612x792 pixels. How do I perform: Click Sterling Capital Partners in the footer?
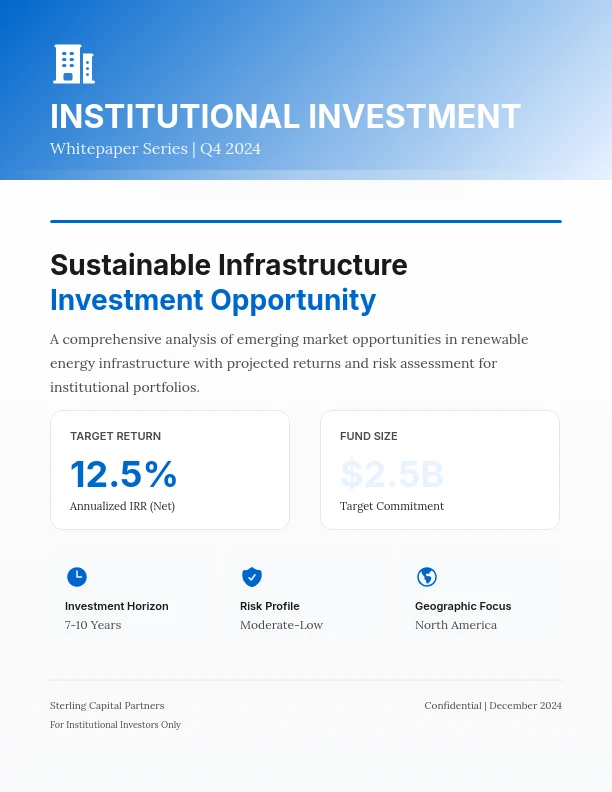click(x=107, y=705)
